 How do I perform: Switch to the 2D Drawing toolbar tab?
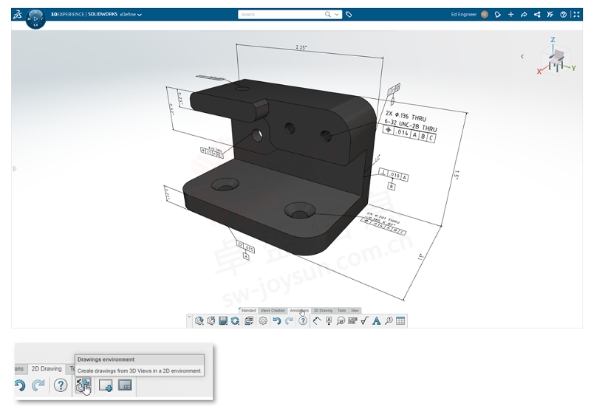pyautogui.click(x=323, y=310)
